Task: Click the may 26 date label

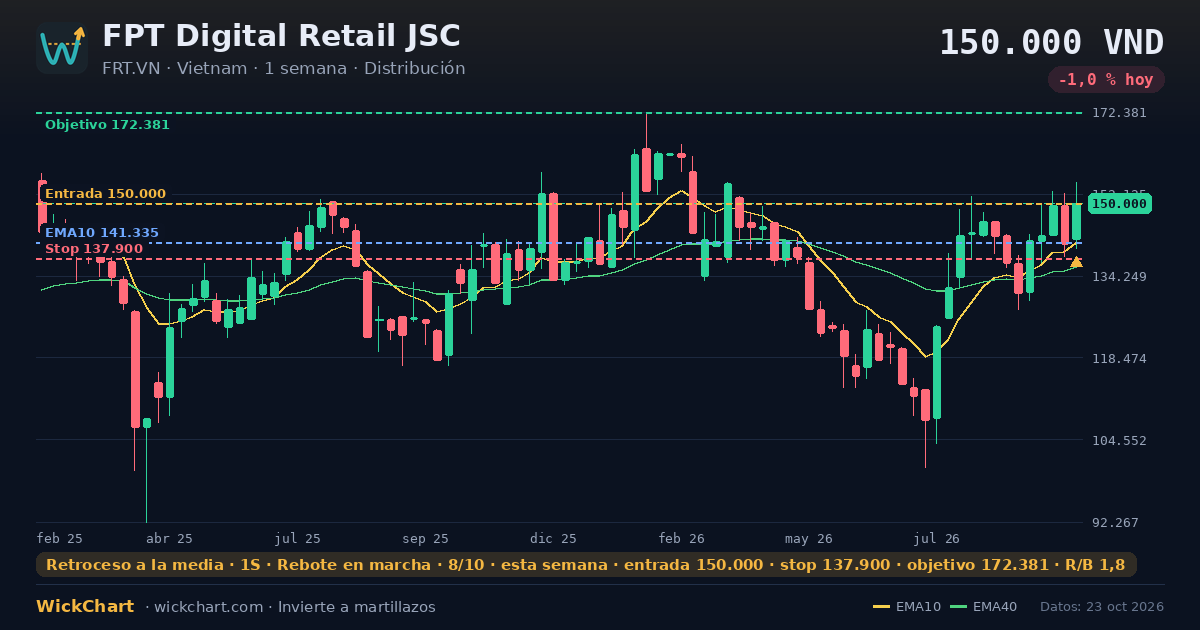Action: pos(809,538)
